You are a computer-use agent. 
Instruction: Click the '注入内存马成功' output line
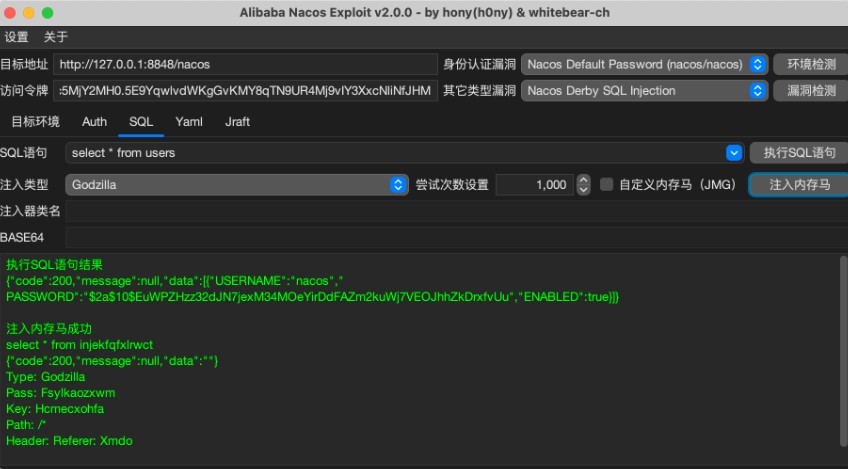point(49,328)
